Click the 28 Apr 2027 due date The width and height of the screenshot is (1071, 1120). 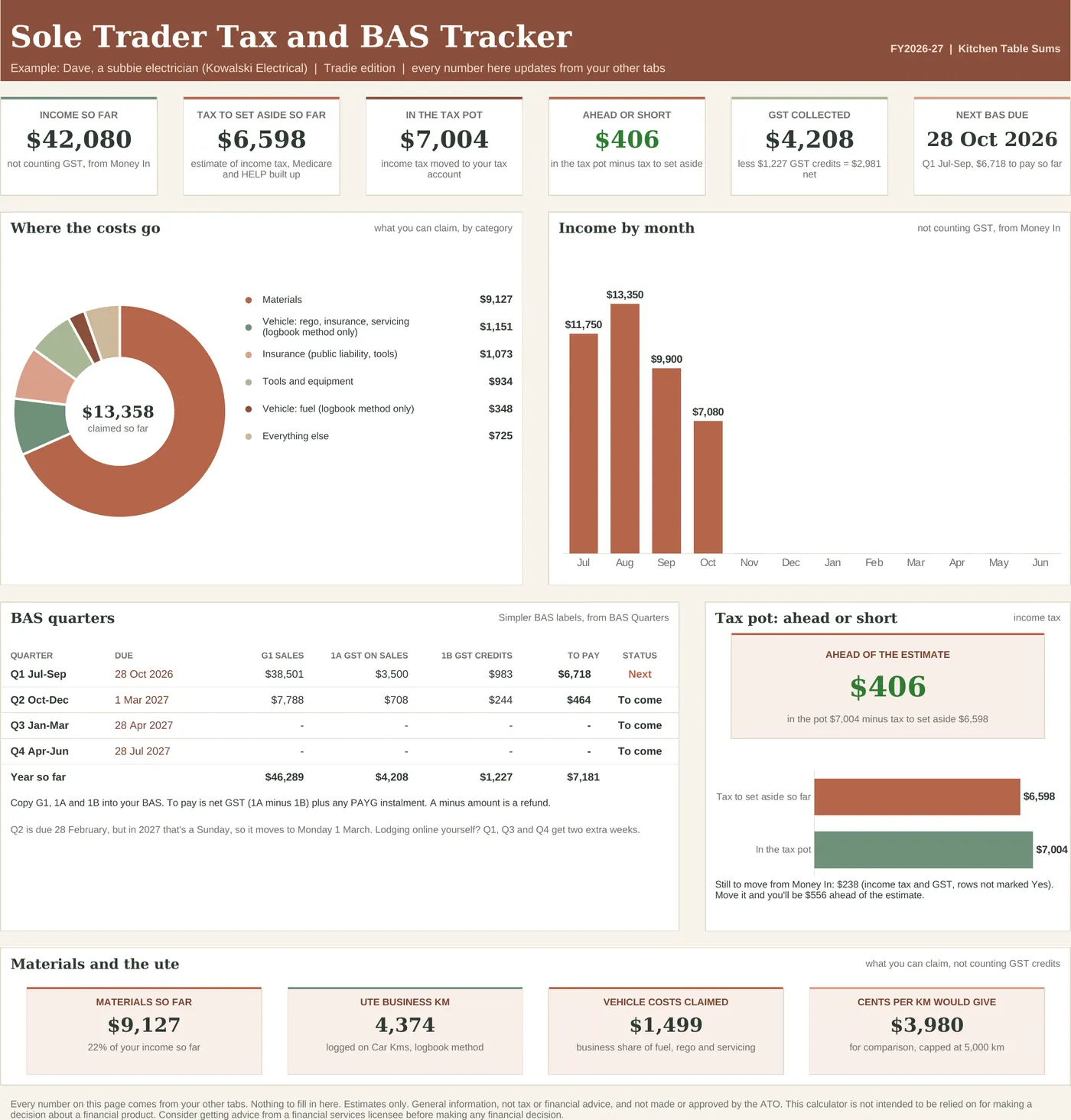pos(144,725)
